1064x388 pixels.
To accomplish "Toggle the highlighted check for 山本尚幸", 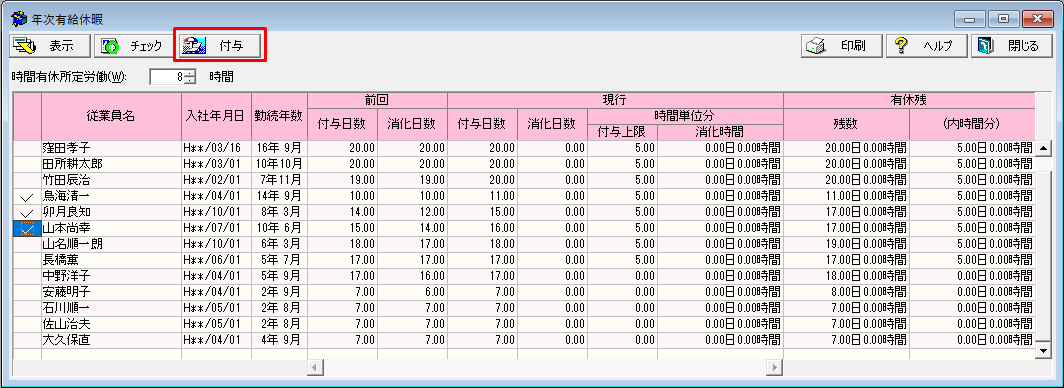I will click(x=27, y=229).
